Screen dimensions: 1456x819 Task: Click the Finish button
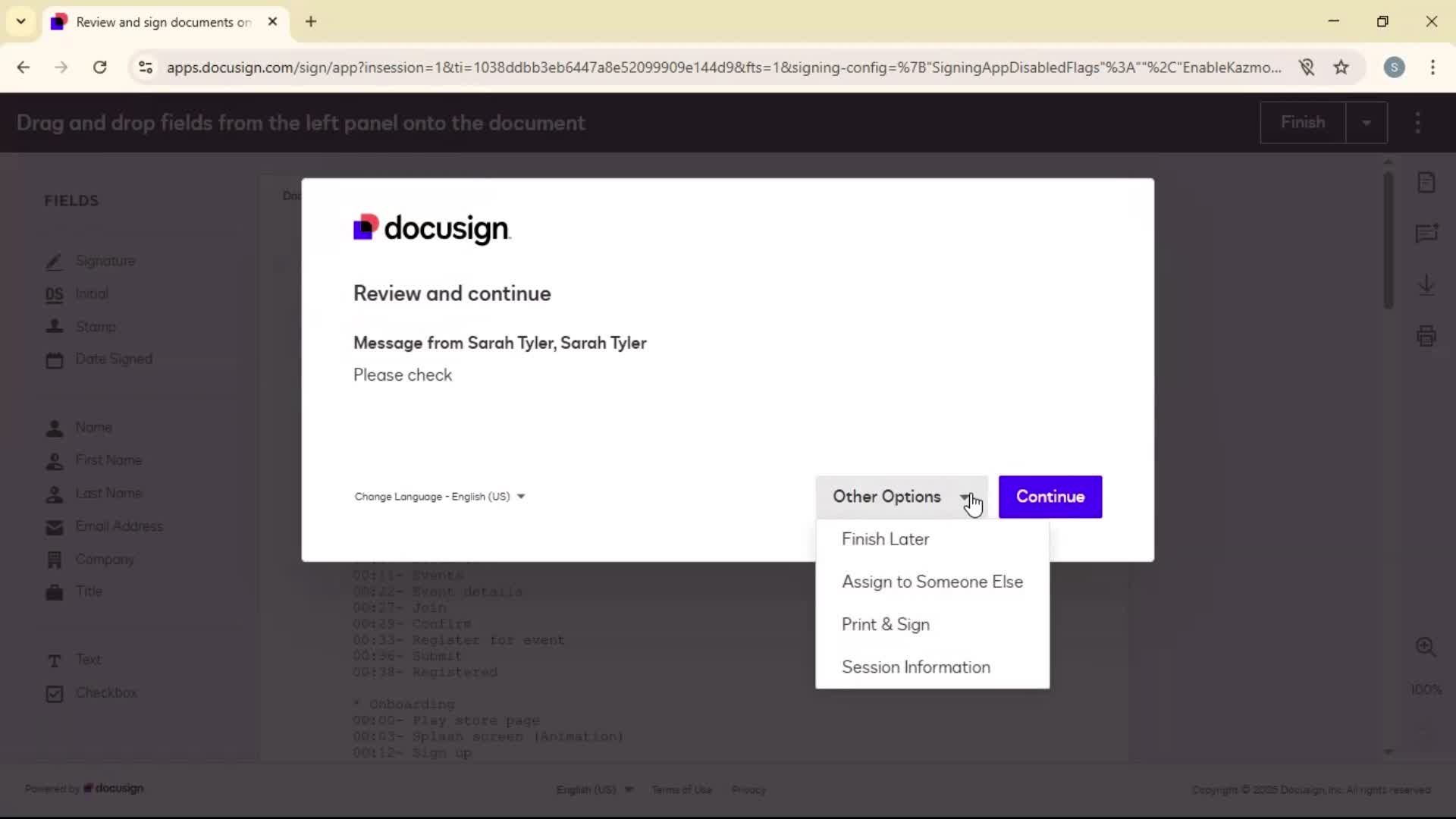click(x=1303, y=123)
